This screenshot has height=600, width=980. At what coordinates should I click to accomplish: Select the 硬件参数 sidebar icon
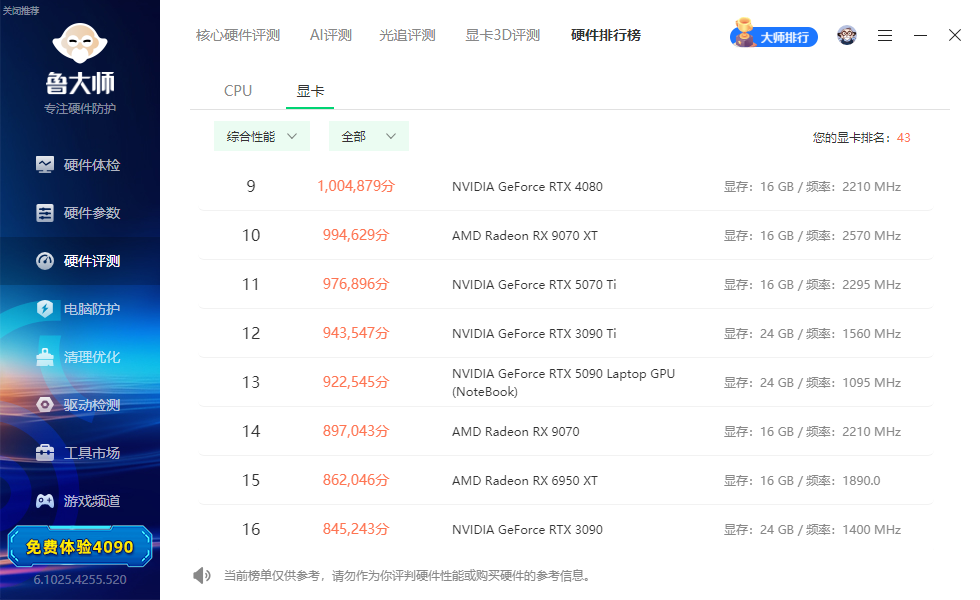45,213
